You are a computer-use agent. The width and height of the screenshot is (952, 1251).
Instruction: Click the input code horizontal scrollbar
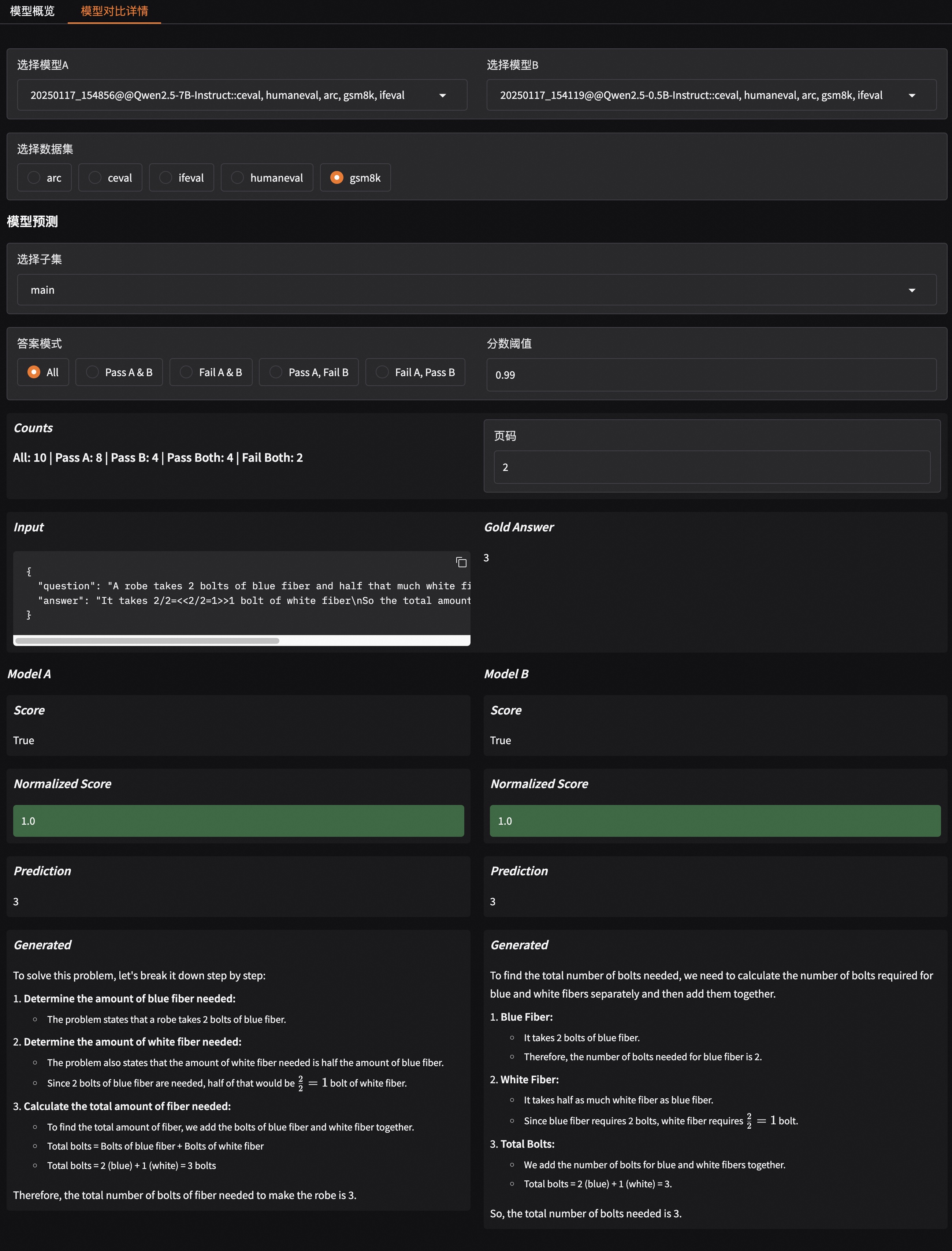(147, 641)
